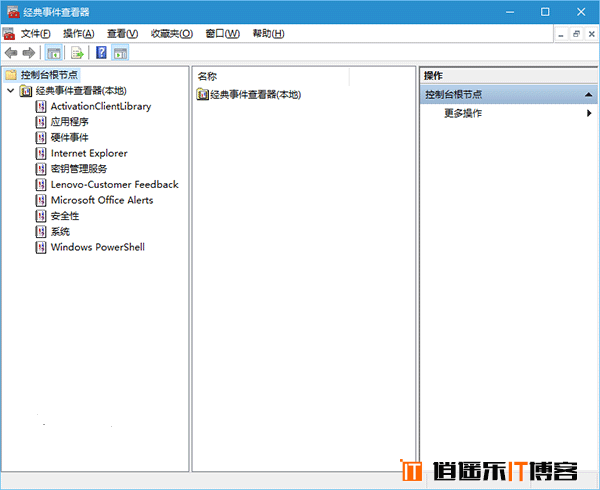Select ActivationClientLibrary in the tree
Image resolution: width=600 pixels, height=490 pixels.
[101, 106]
